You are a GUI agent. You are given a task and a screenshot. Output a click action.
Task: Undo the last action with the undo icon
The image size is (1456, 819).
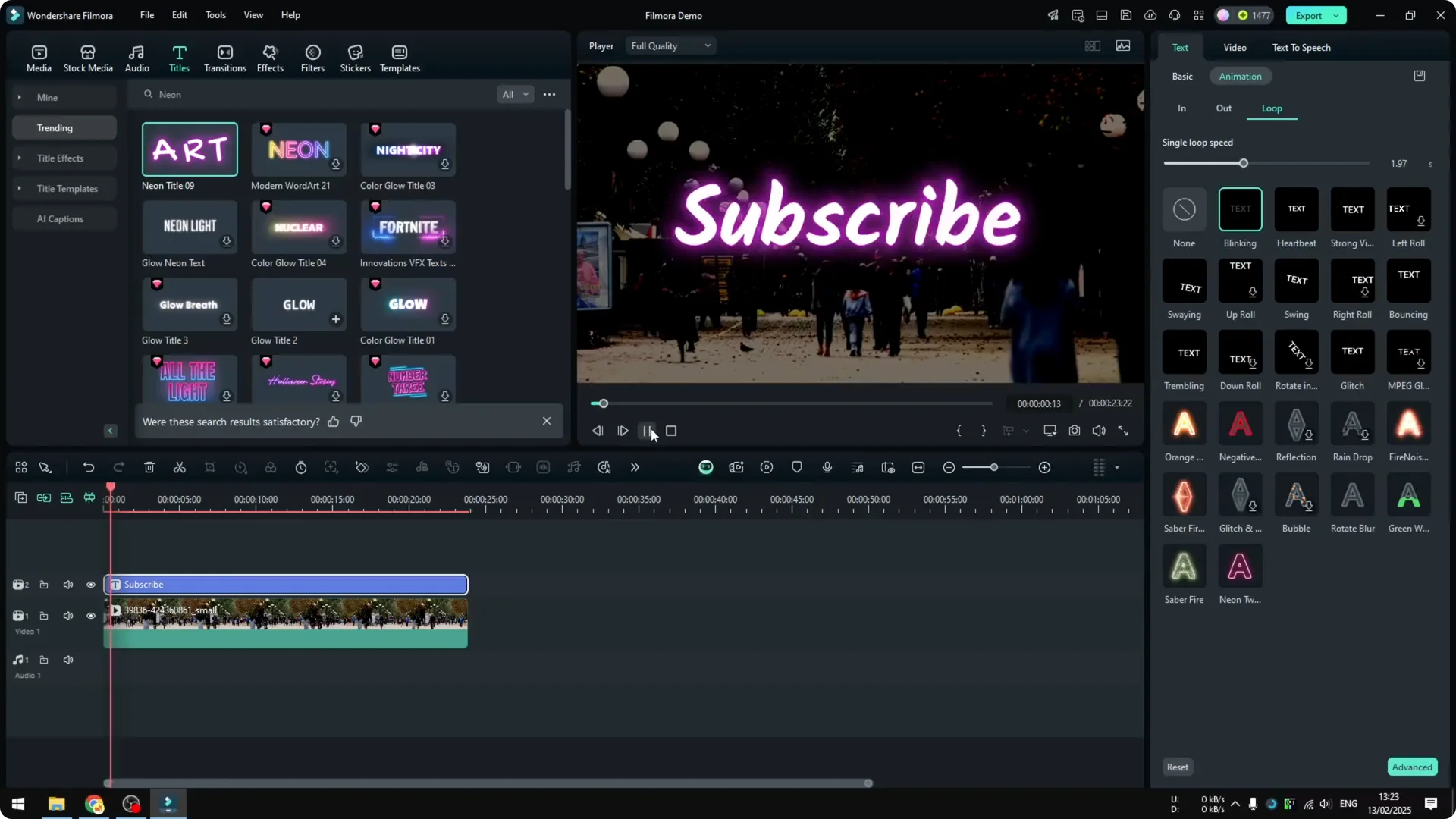pos(89,467)
